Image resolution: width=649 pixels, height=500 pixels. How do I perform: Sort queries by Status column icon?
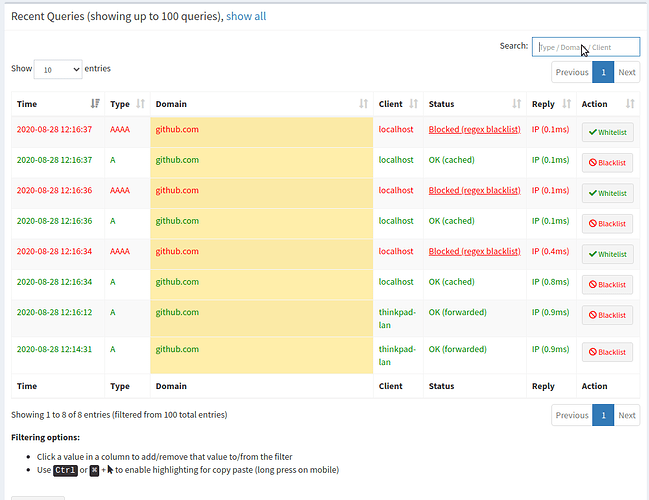[x=517, y=104]
